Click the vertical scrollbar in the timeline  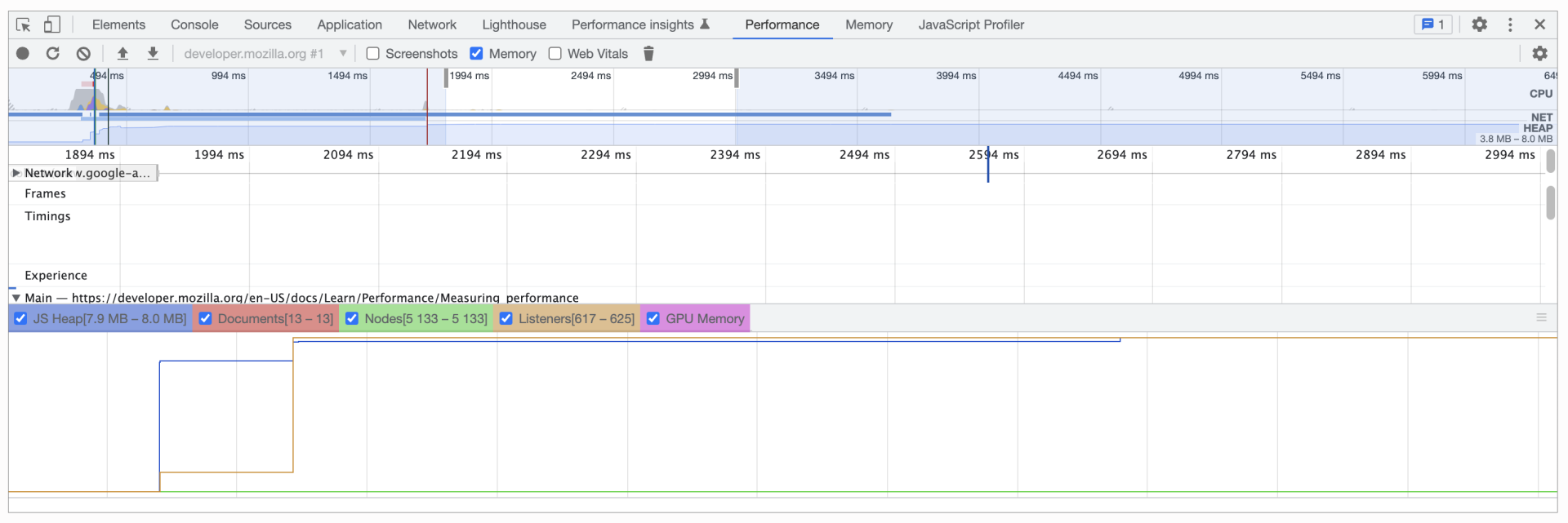(1550, 202)
